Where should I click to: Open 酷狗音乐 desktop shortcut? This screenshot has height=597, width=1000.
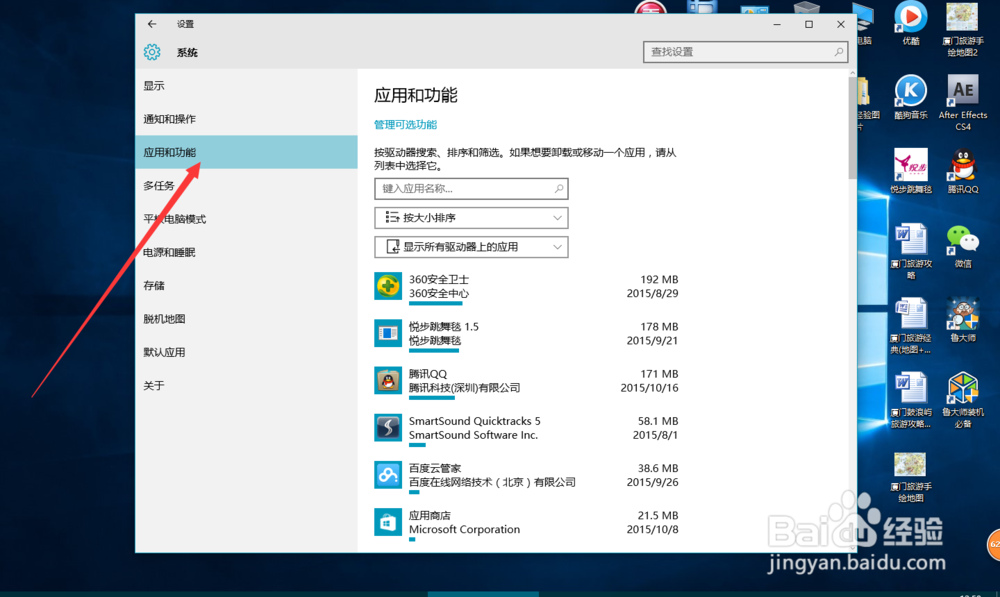tap(911, 97)
